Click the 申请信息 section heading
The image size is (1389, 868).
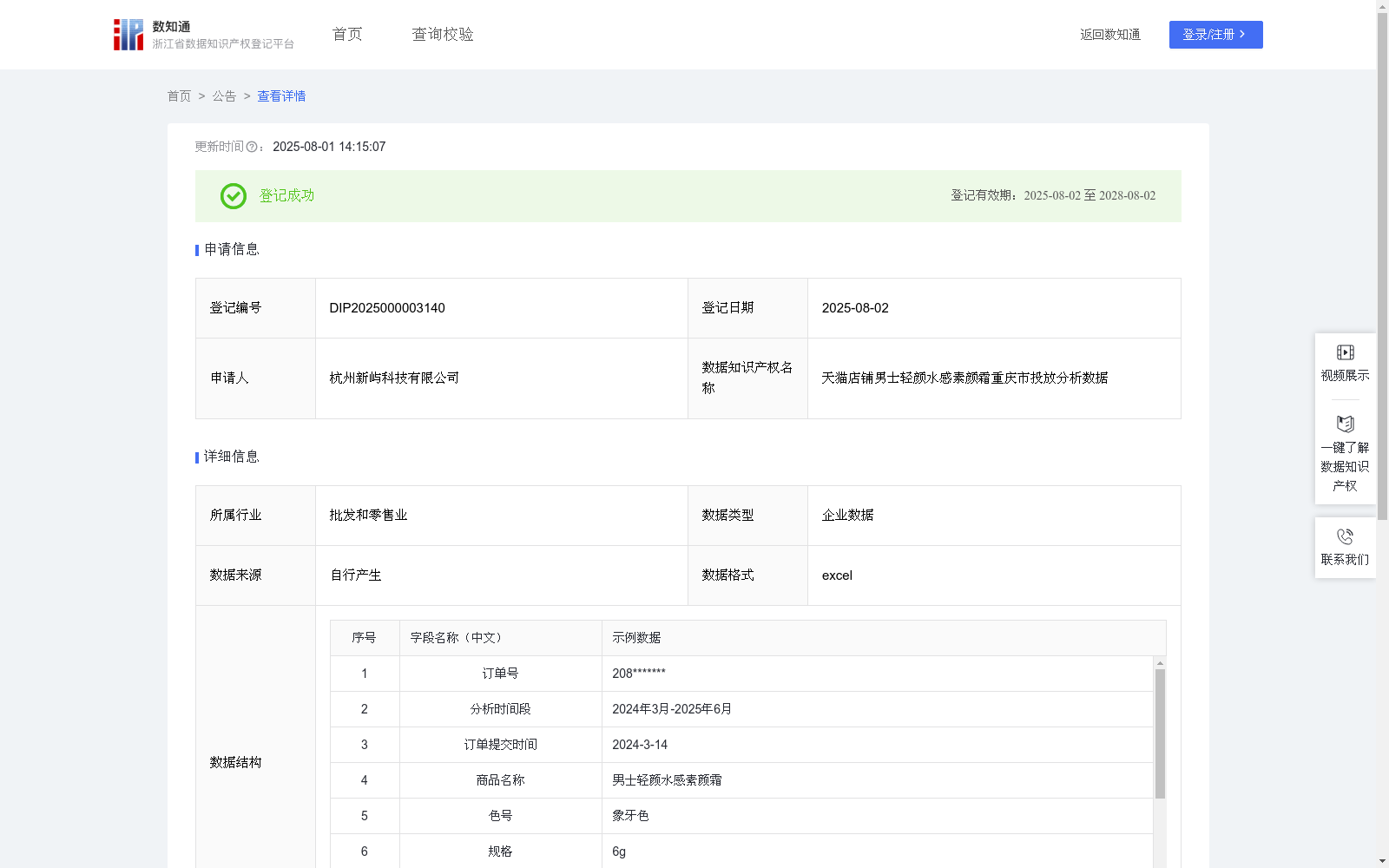(x=232, y=250)
